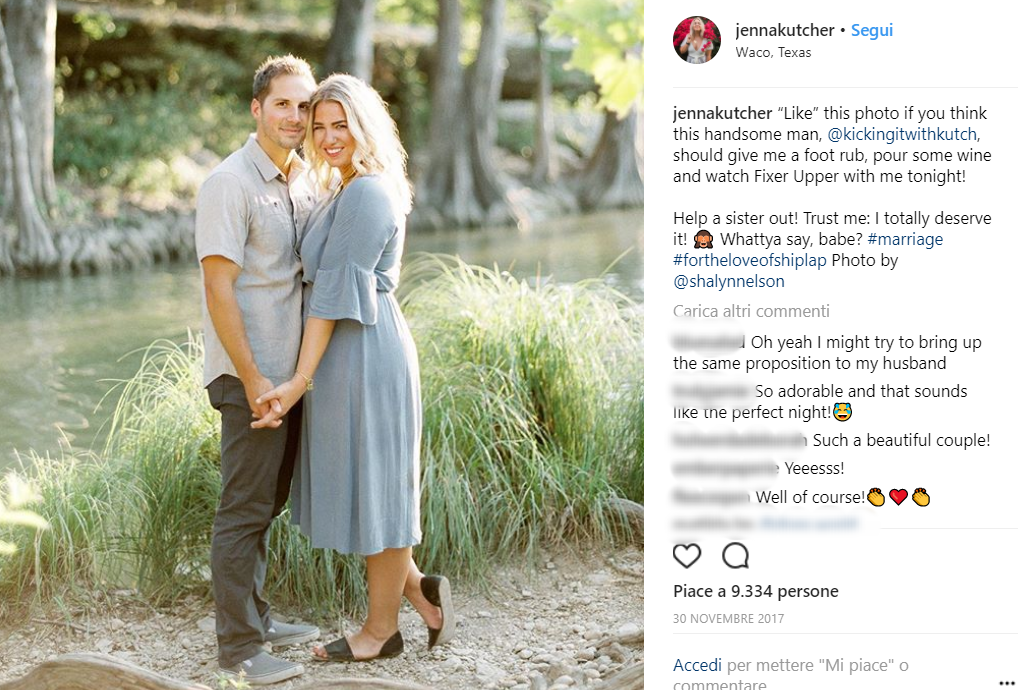
Task: Open jennakutcher username in caption
Action: (x=722, y=113)
